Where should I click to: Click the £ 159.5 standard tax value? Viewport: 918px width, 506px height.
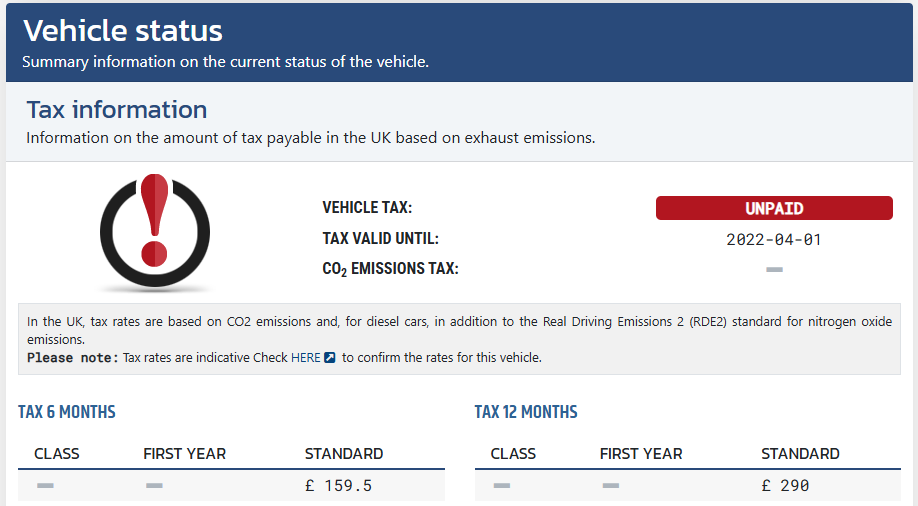click(x=338, y=486)
